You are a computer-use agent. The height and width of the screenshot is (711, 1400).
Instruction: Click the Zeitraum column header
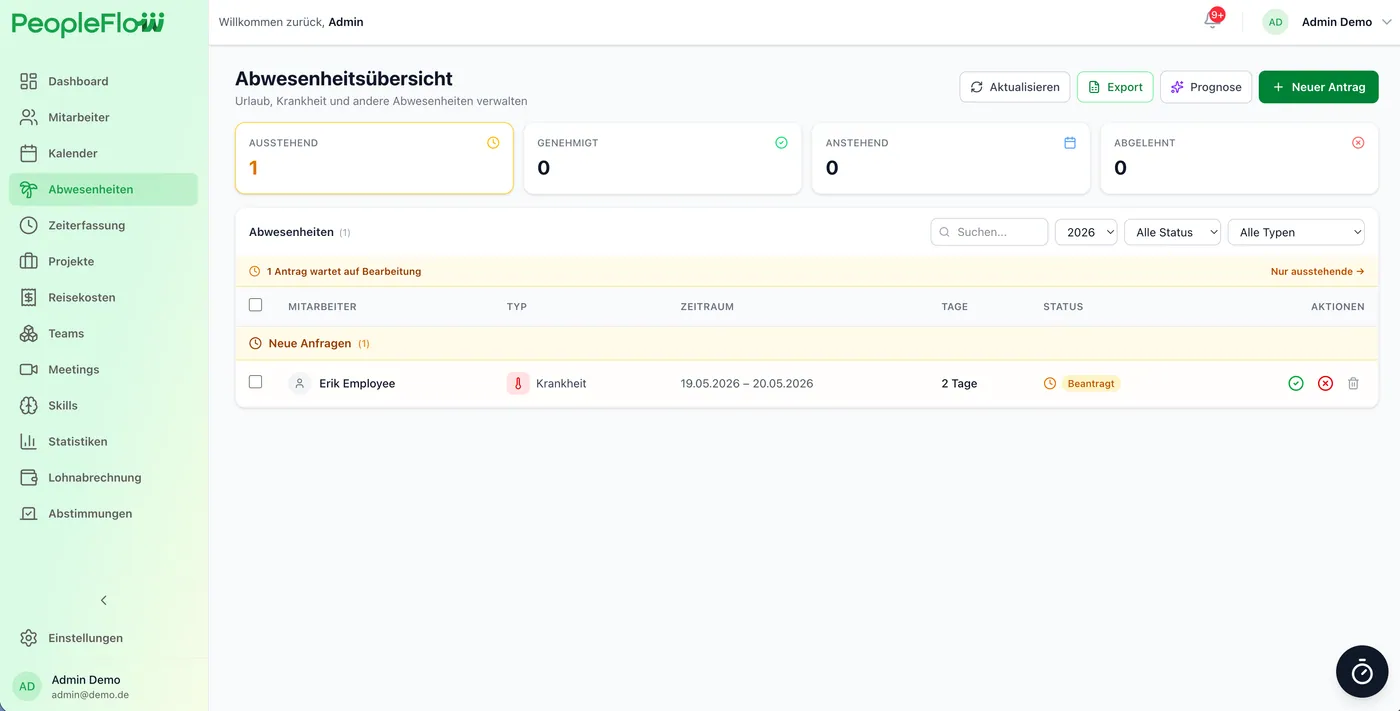pyautogui.click(x=707, y=307)
